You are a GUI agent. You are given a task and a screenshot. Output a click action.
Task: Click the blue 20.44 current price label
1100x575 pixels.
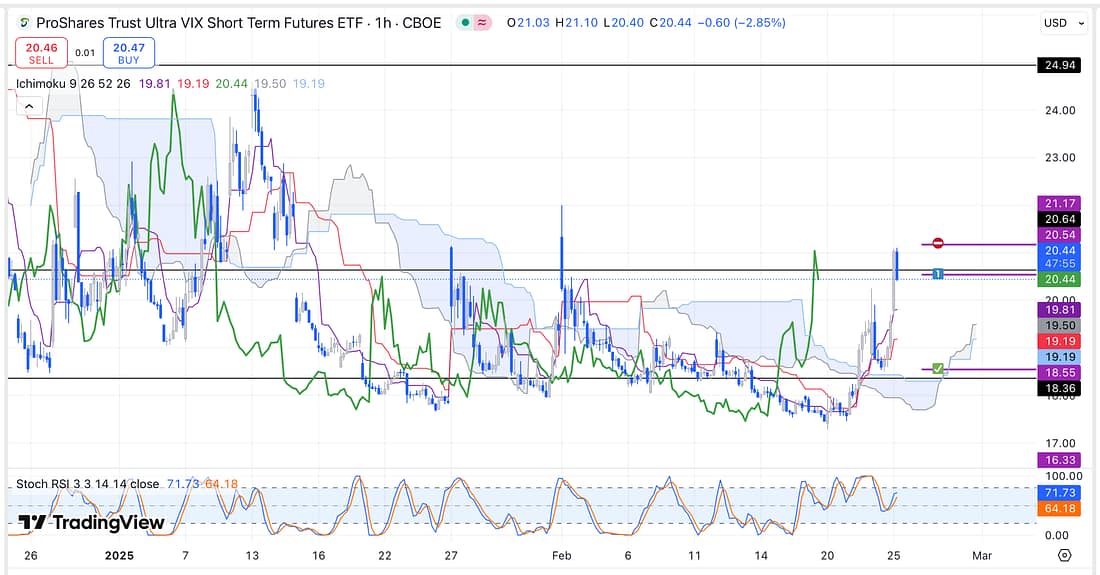[x=1060, y=250]
